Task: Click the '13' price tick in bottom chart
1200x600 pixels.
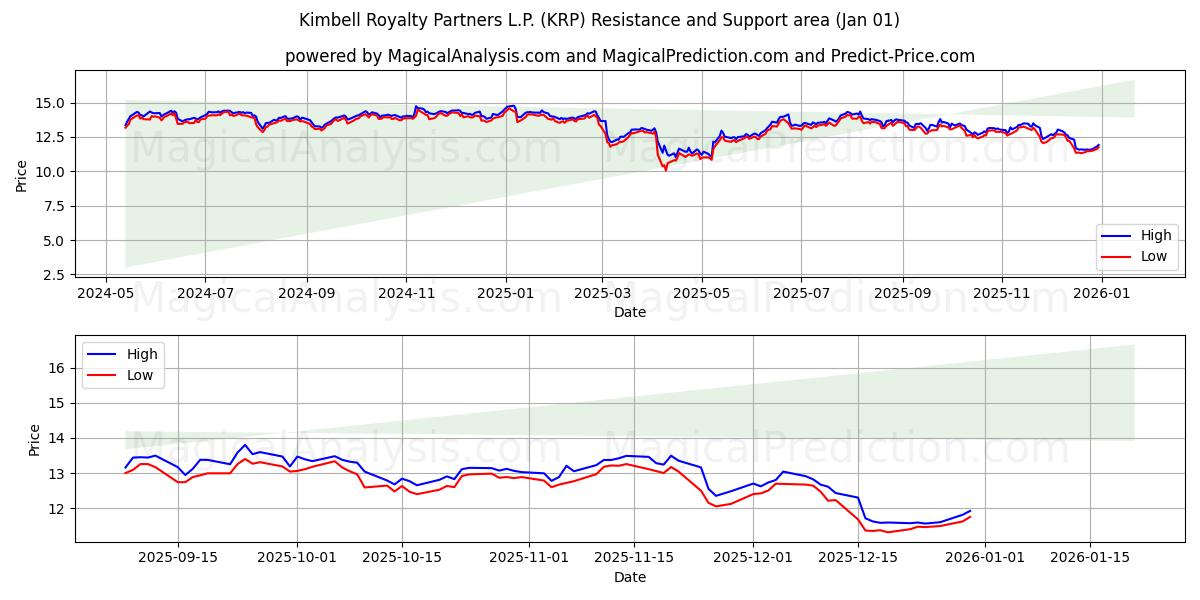Action: [x=58, y=473]
